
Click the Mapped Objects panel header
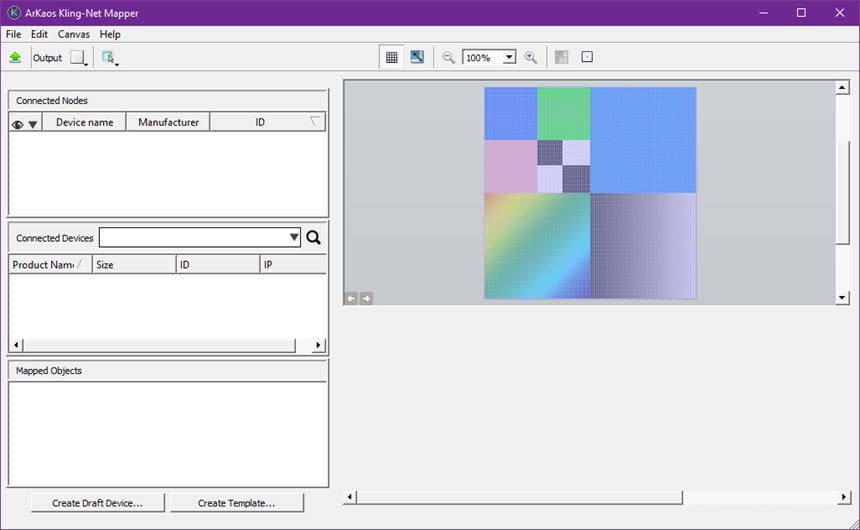168,371
